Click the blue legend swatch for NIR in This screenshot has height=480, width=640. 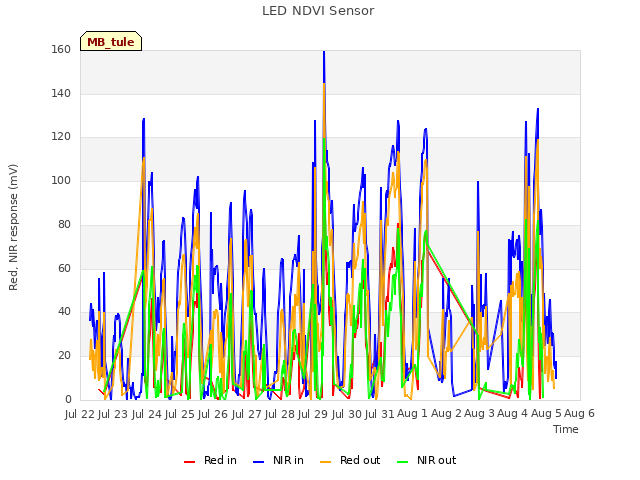pyautogui.click(x=258, y=462)
